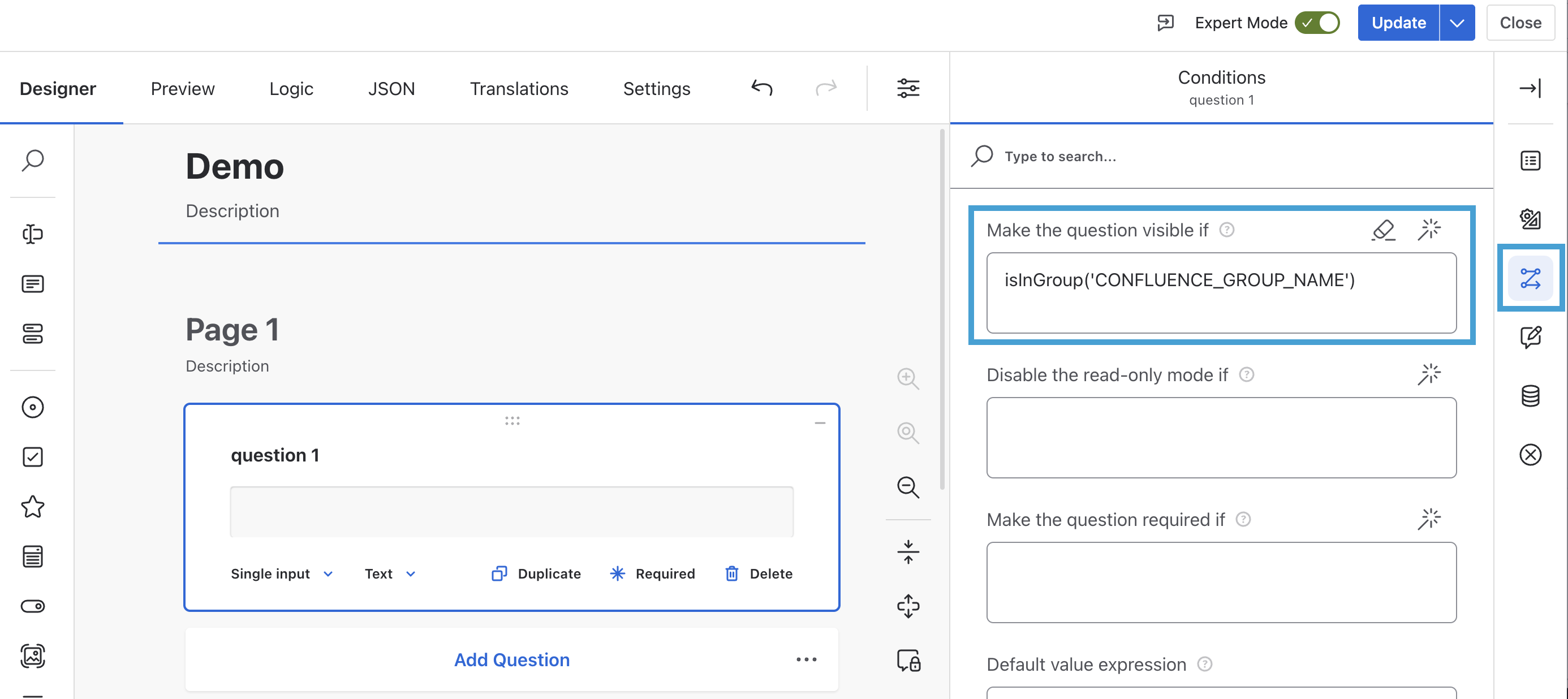This screenshot has height=699, width=1568.
Task: Open the Conditions category icon in right sidebar
Action: [1530, 279]
